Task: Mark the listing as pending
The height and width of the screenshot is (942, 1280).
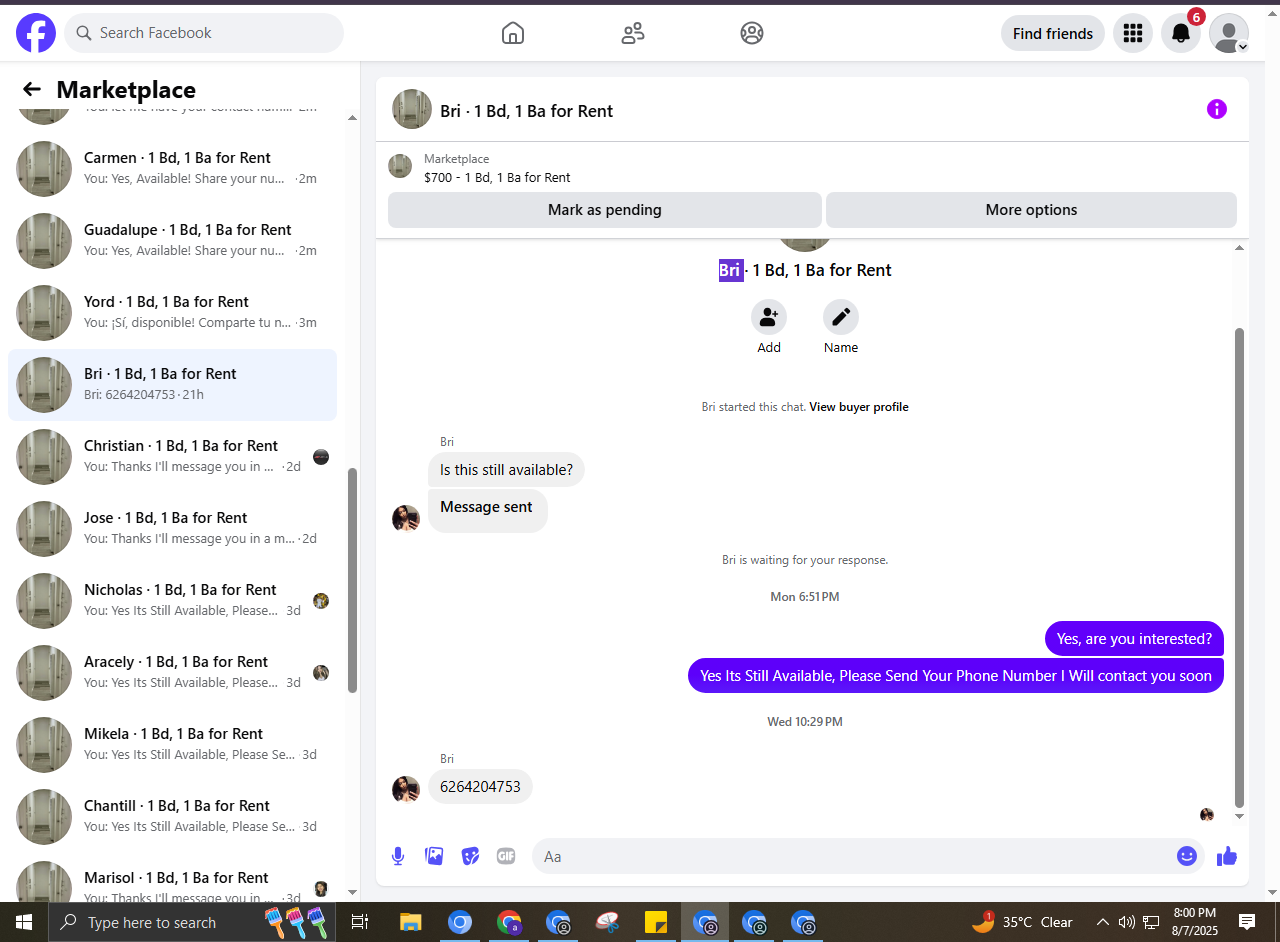Action: click(x=605, y=210)
